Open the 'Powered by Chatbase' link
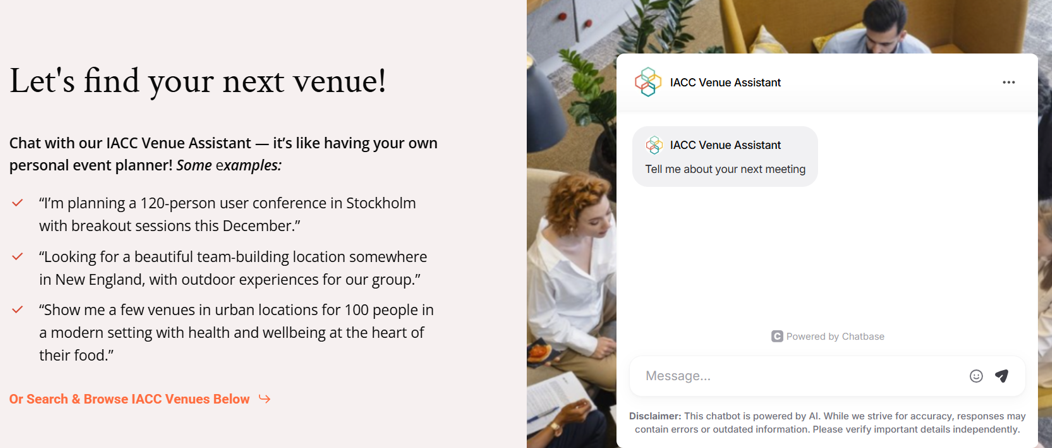The width and height of the screenshot is (1052, 448). click(827, 337)
